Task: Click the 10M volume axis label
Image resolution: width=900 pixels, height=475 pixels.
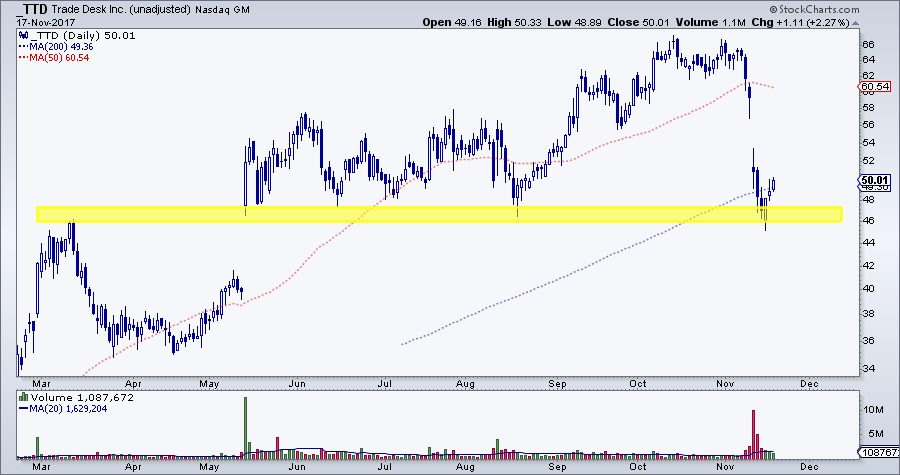Action: pos(873,410)
